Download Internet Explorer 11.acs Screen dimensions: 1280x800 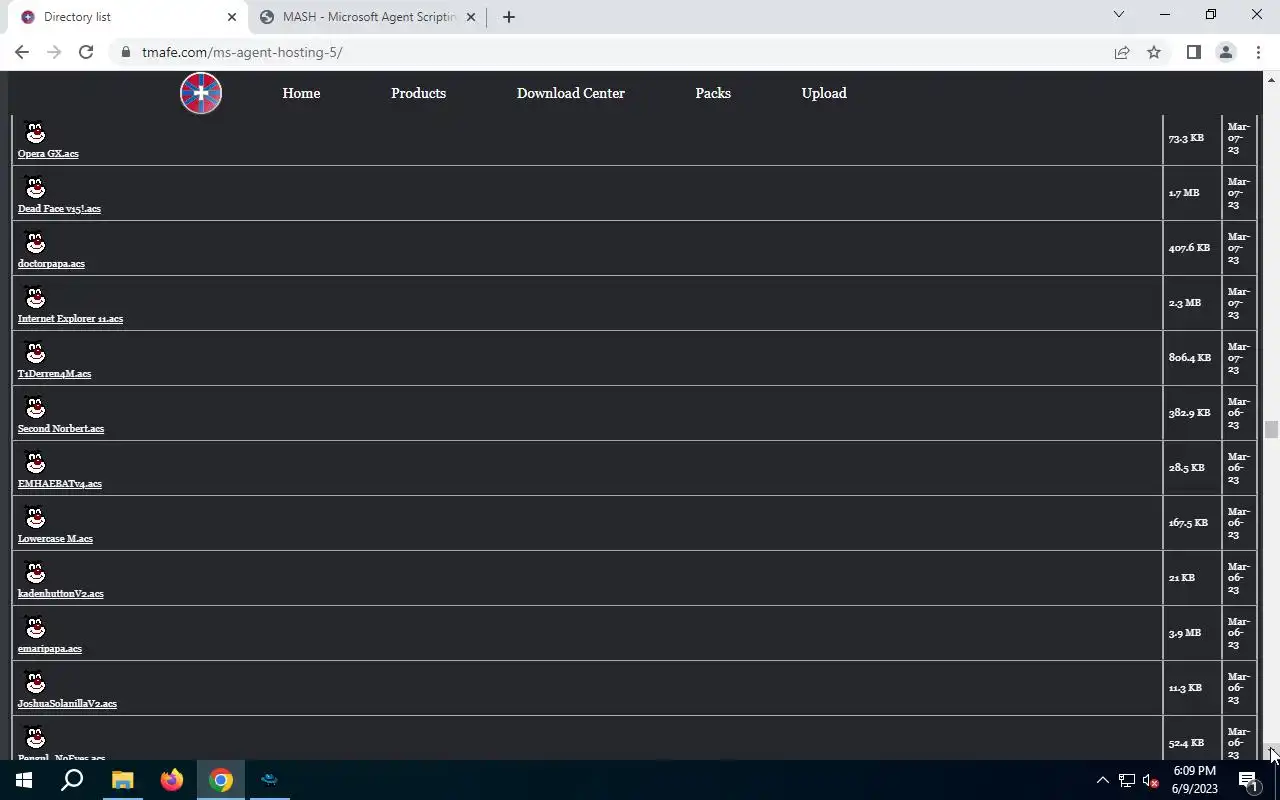pyautogui.click(x=70, y=319)
